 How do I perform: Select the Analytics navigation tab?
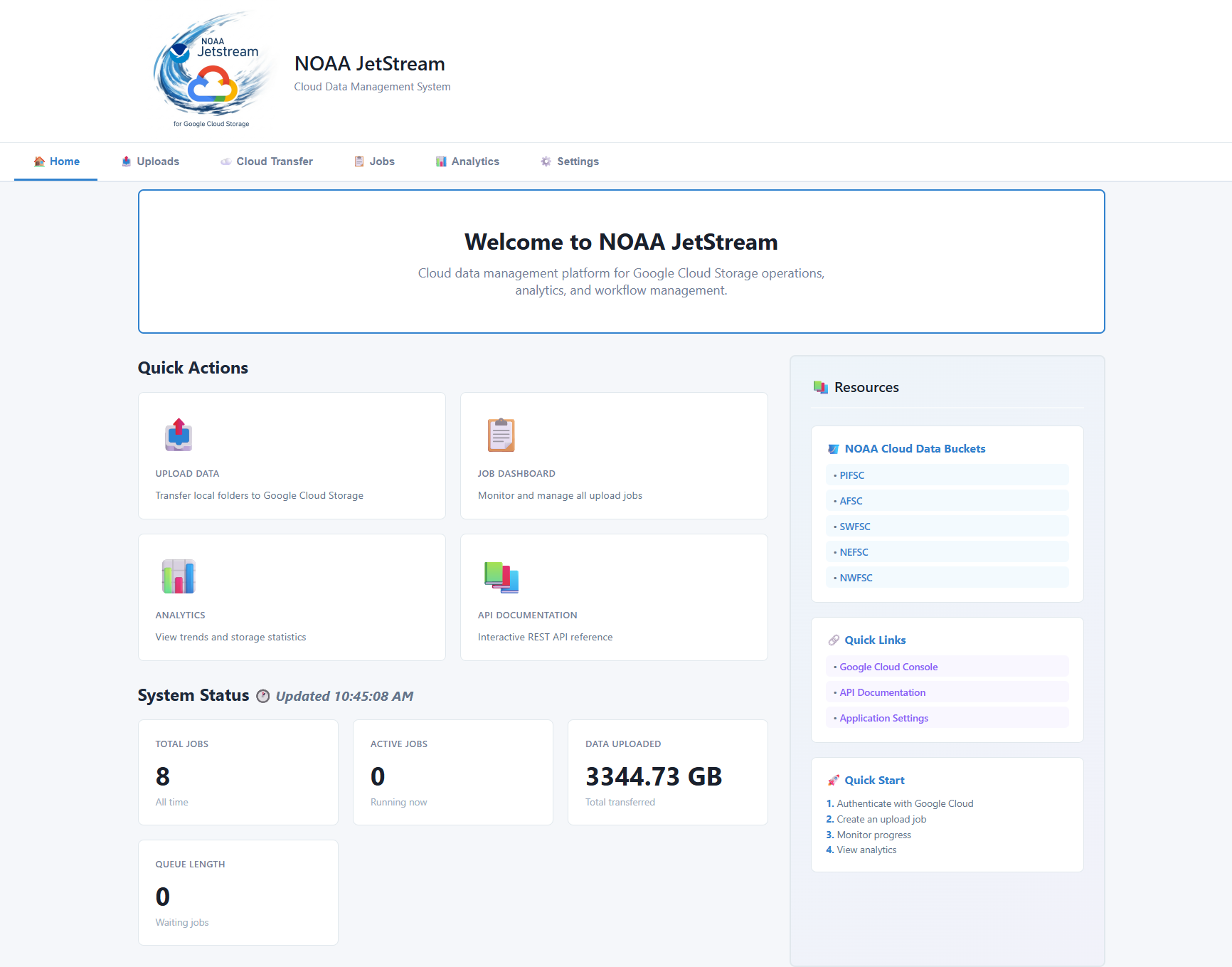pyautogui.click(x=467, y=162)
